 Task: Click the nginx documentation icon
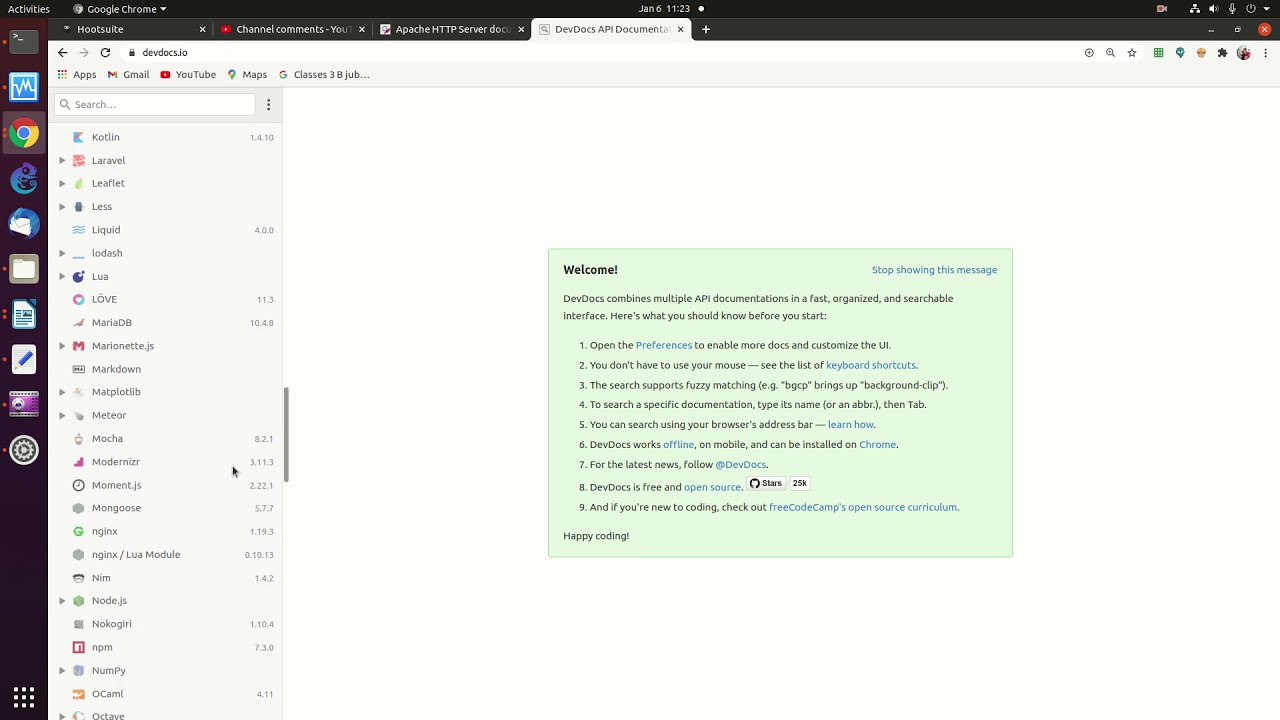pos(79,531)
